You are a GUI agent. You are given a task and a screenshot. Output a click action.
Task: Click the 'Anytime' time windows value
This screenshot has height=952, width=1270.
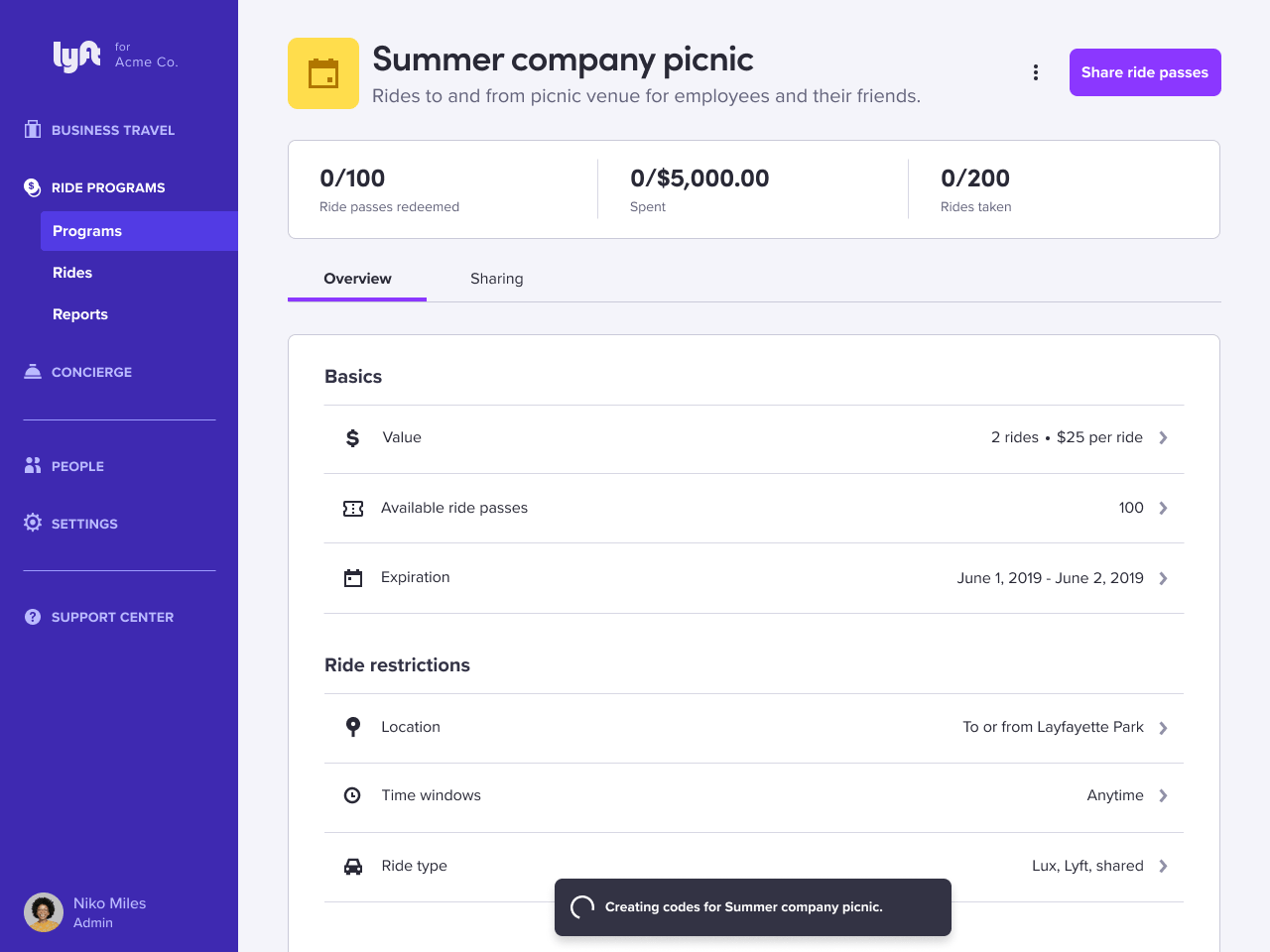pyautogui.click(x=1115, y=795)
